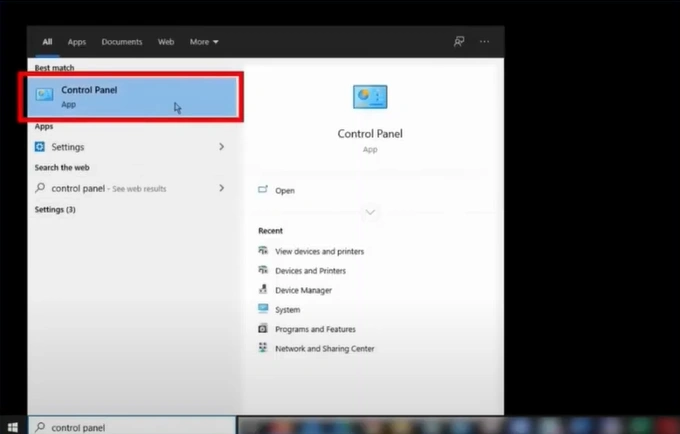Viewport: 680px width, 434px height.
Task: Open the three-dot options menu
Action: [485, 42]
